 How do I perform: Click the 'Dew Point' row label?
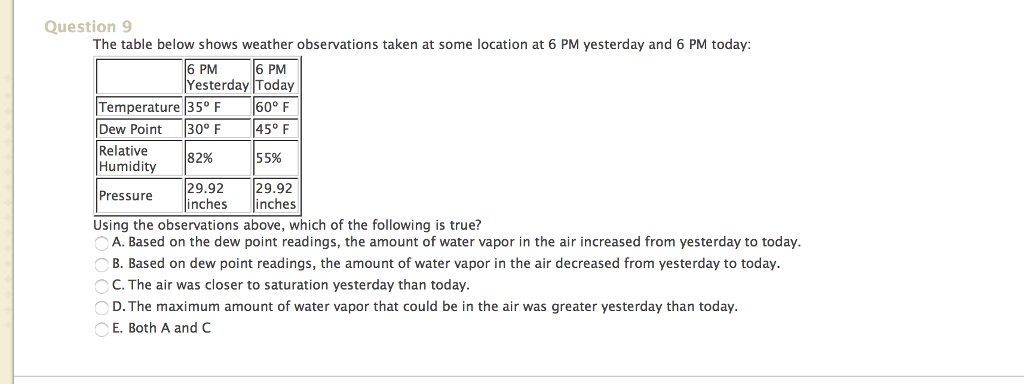139,129
